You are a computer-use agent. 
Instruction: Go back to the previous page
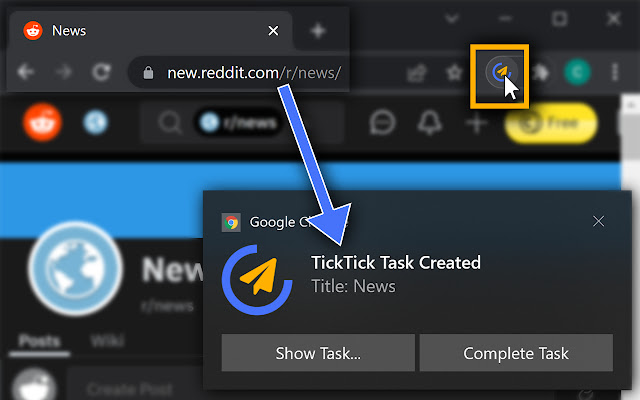coord(26,72)
